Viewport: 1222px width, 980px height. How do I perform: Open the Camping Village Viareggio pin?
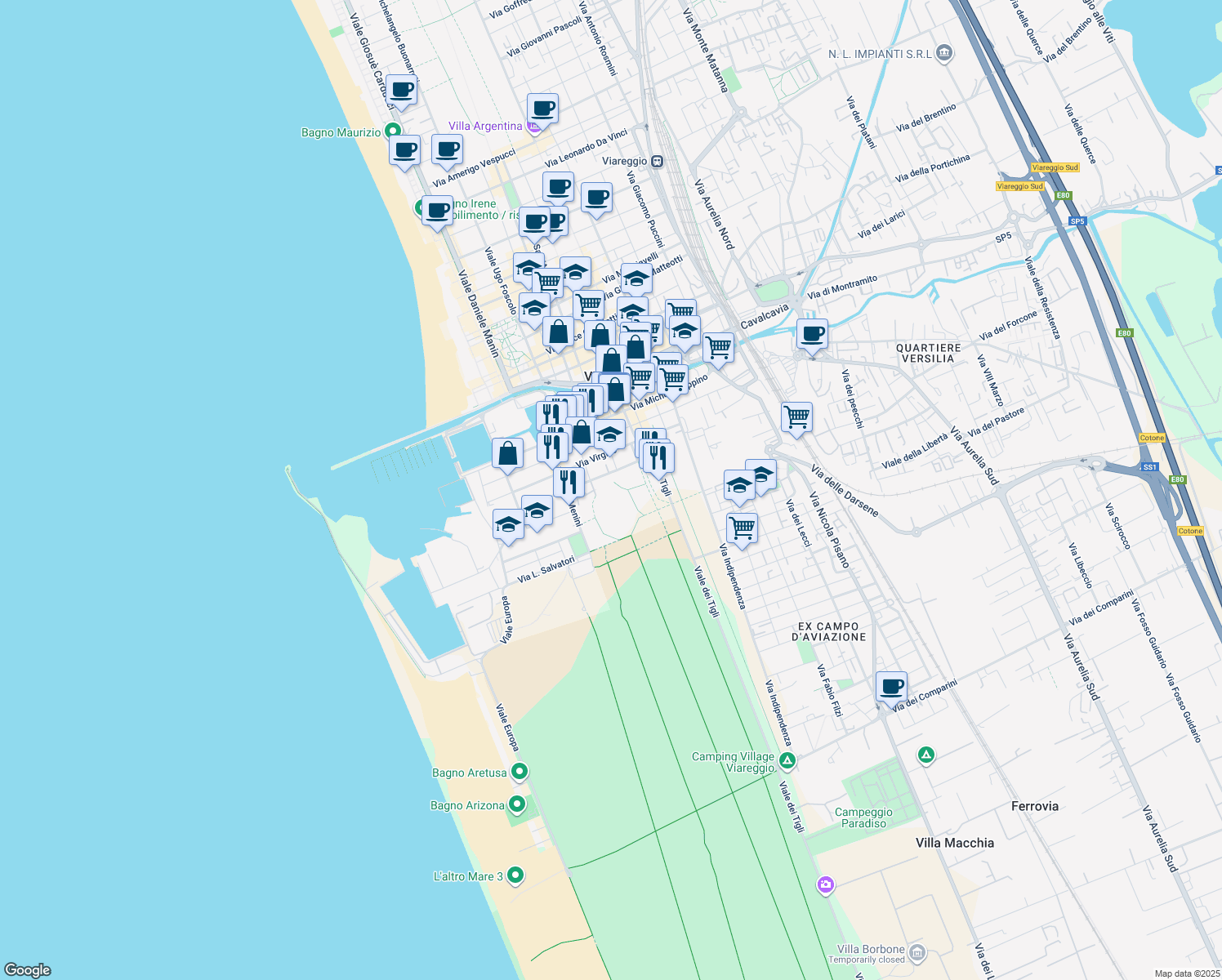coord(787,761)
